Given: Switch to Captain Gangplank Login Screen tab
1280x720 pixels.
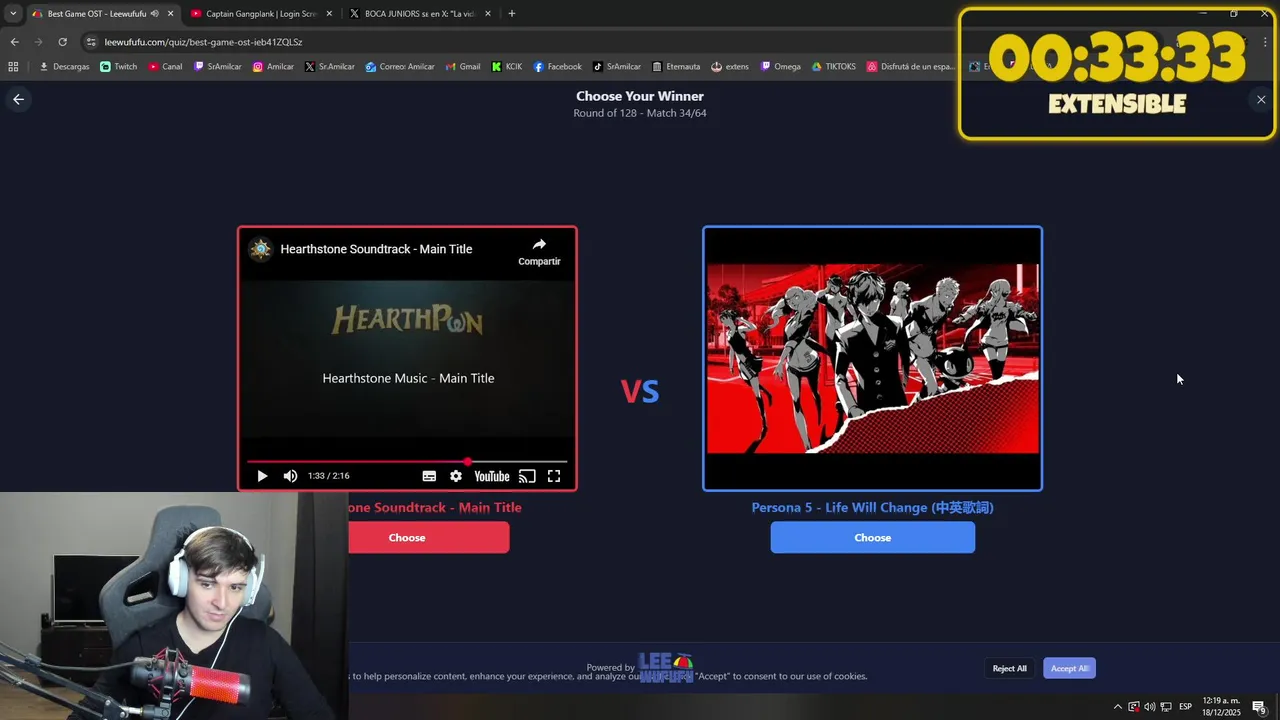Looking at the screenshot, I should point(260,14).
